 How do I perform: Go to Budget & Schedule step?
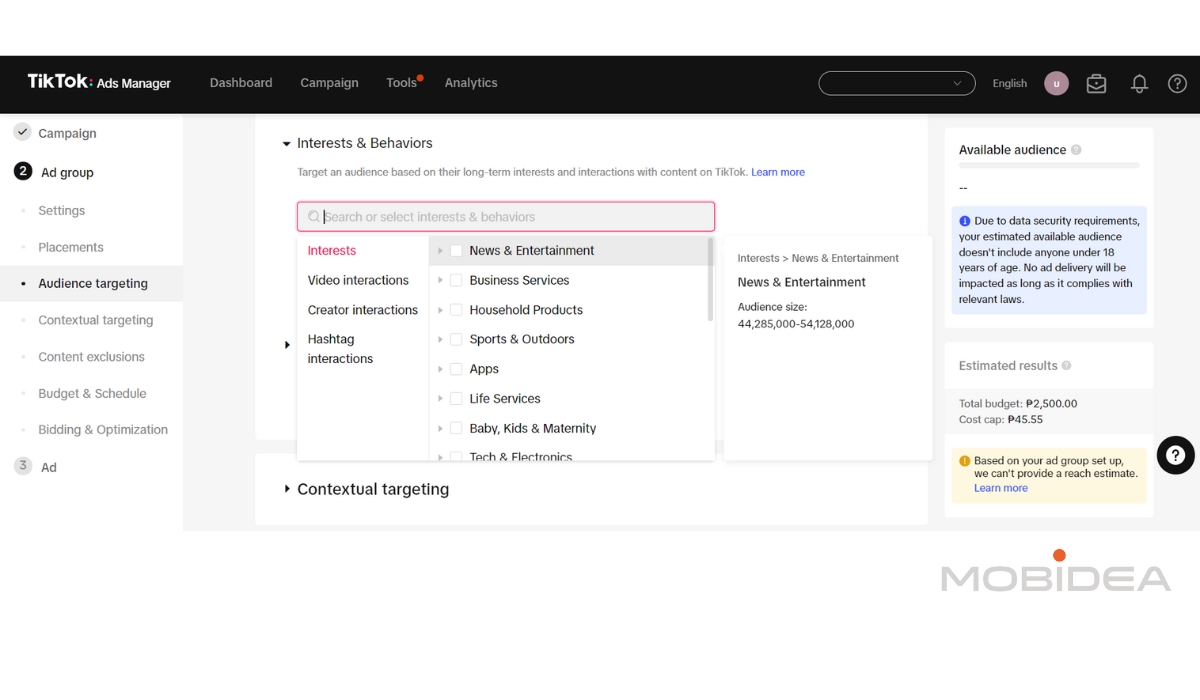[92, 393]
